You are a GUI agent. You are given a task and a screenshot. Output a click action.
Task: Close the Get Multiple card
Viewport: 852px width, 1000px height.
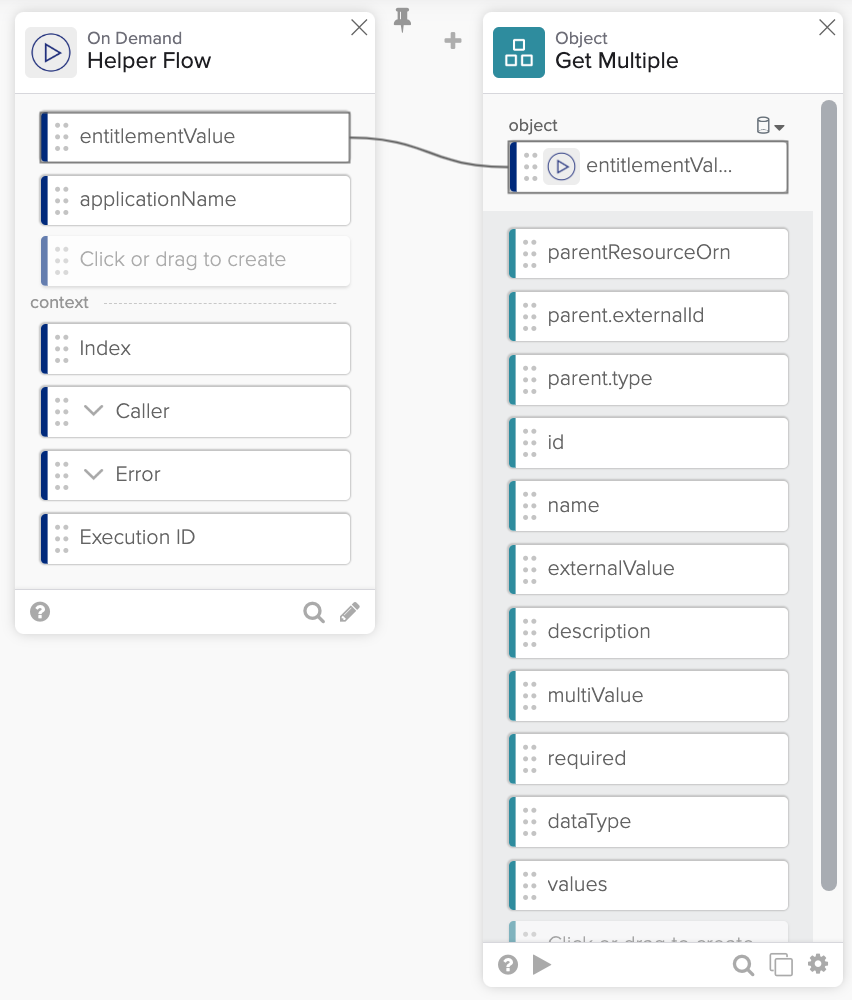point(827,27)
